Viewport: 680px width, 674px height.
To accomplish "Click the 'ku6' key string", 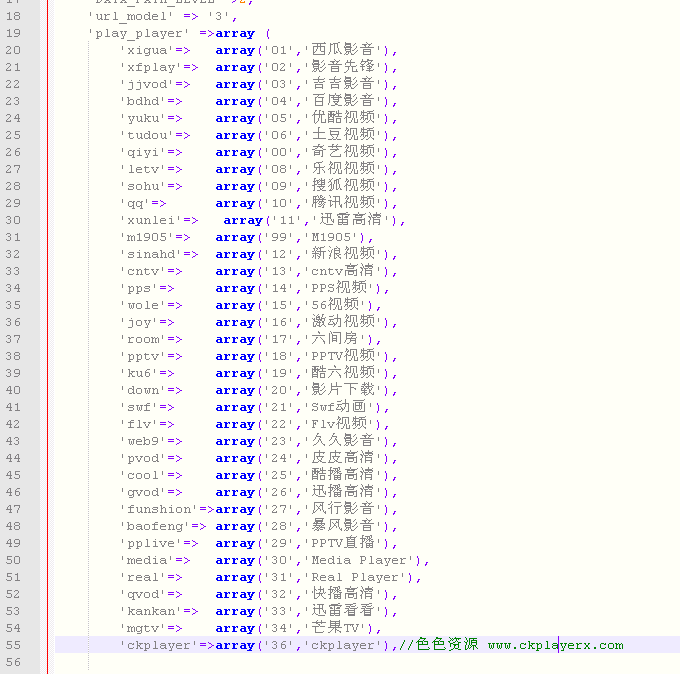I will pos(139,373).
